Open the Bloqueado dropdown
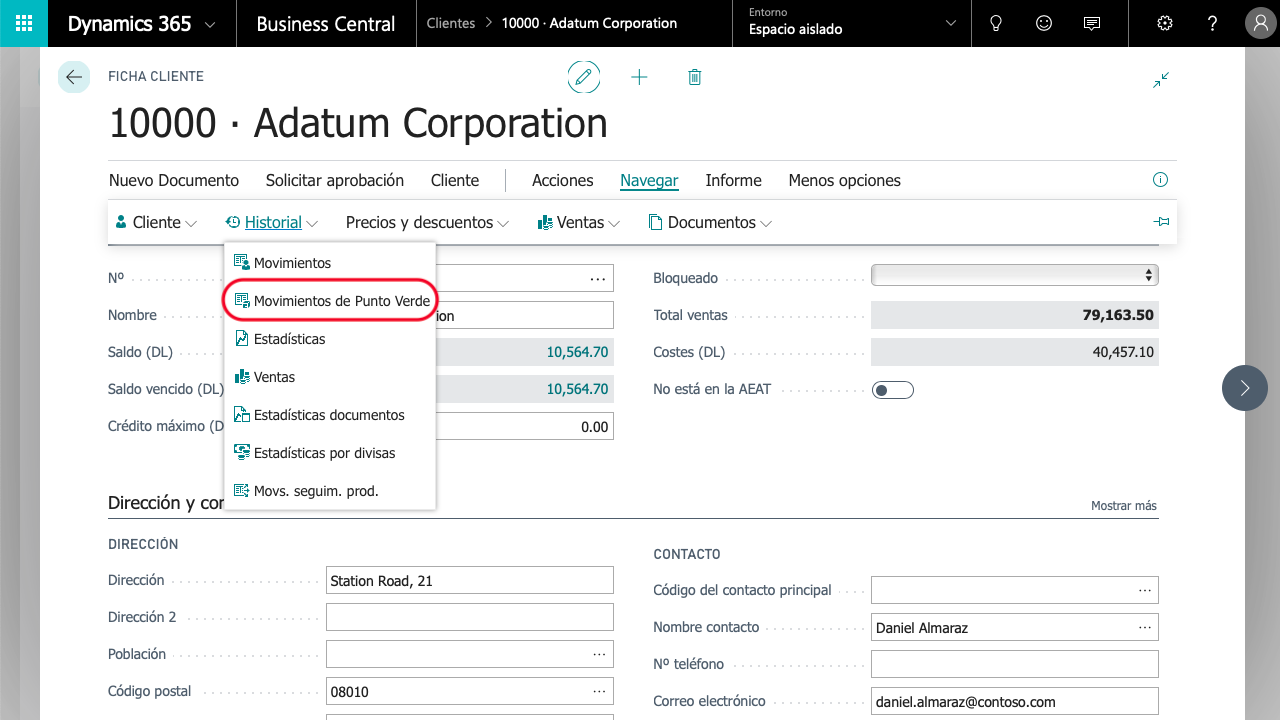 click(1015, 275)
